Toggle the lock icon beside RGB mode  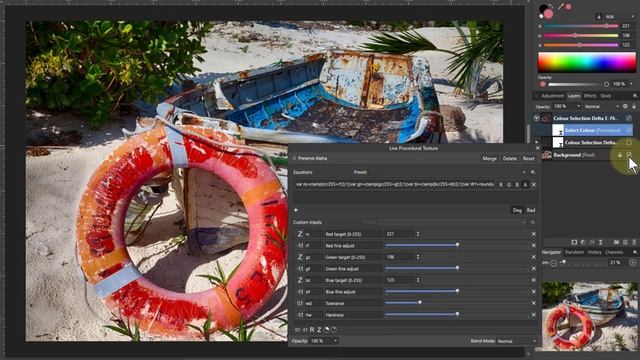click(x=598, y=17)
